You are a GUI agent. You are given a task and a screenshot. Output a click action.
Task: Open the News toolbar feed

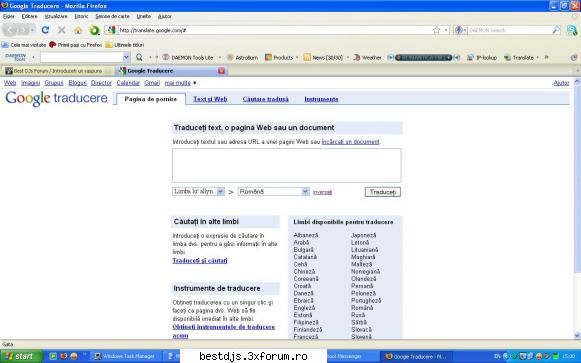pos(323,57)
